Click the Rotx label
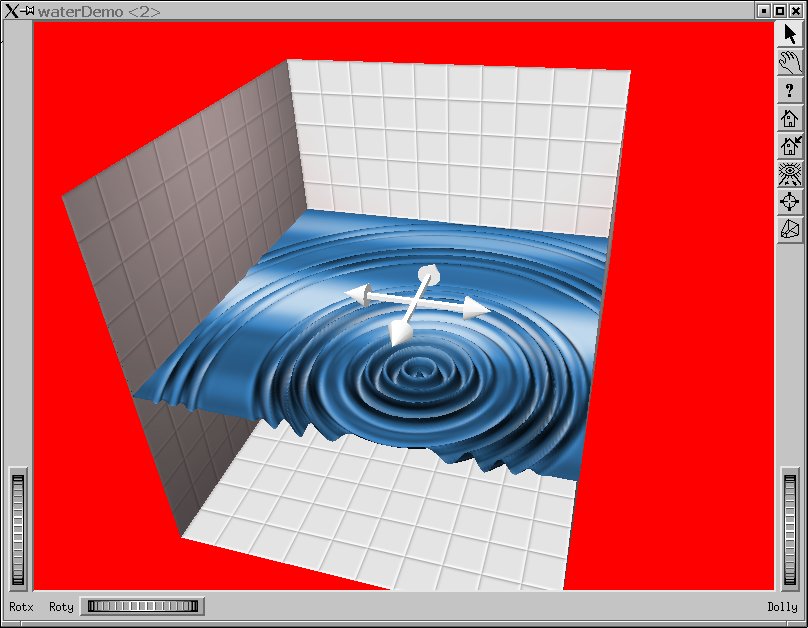Screen dimensions: 808x628 pos(21,607)
